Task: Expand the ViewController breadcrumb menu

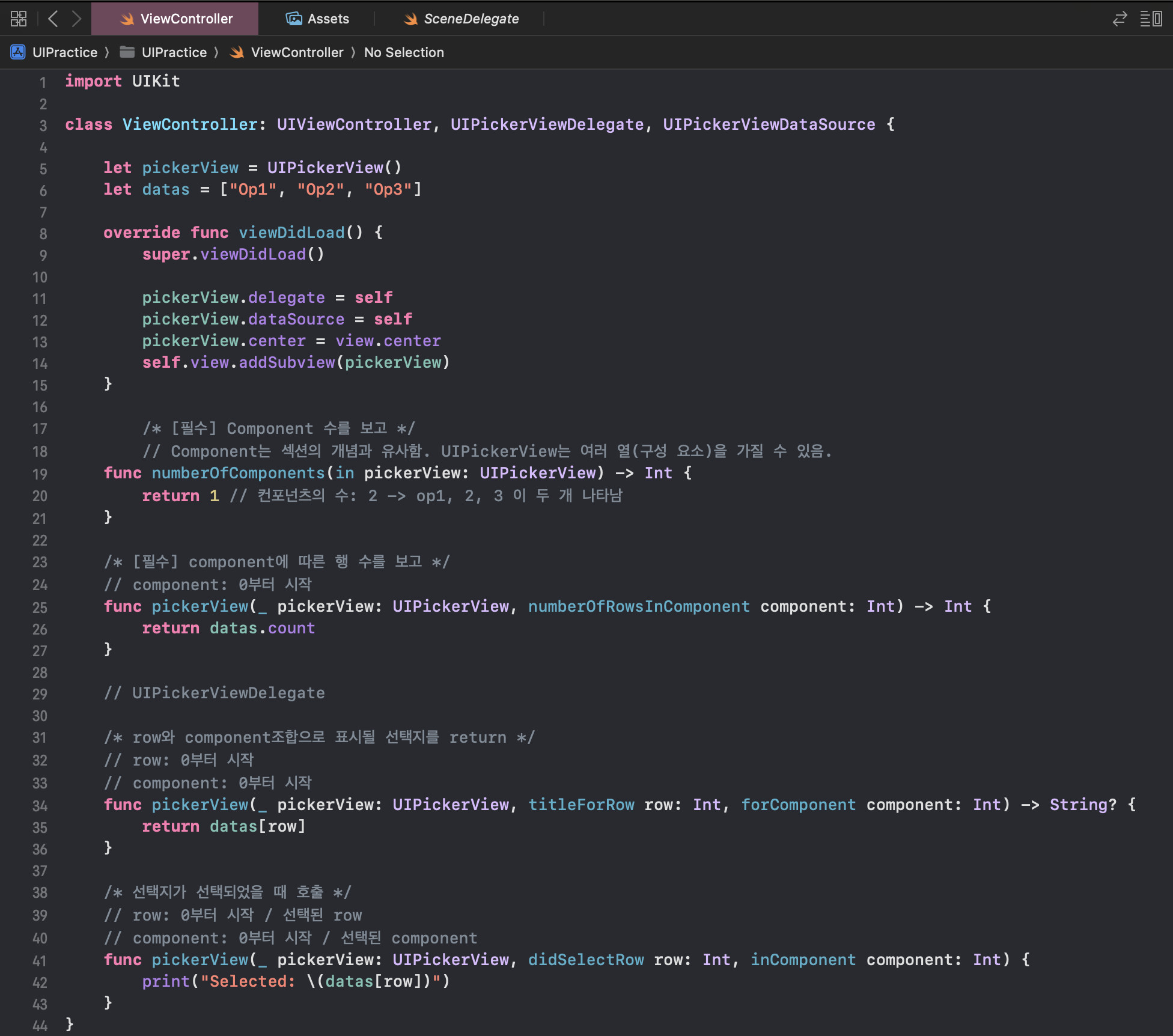Action: pos(297,52)
